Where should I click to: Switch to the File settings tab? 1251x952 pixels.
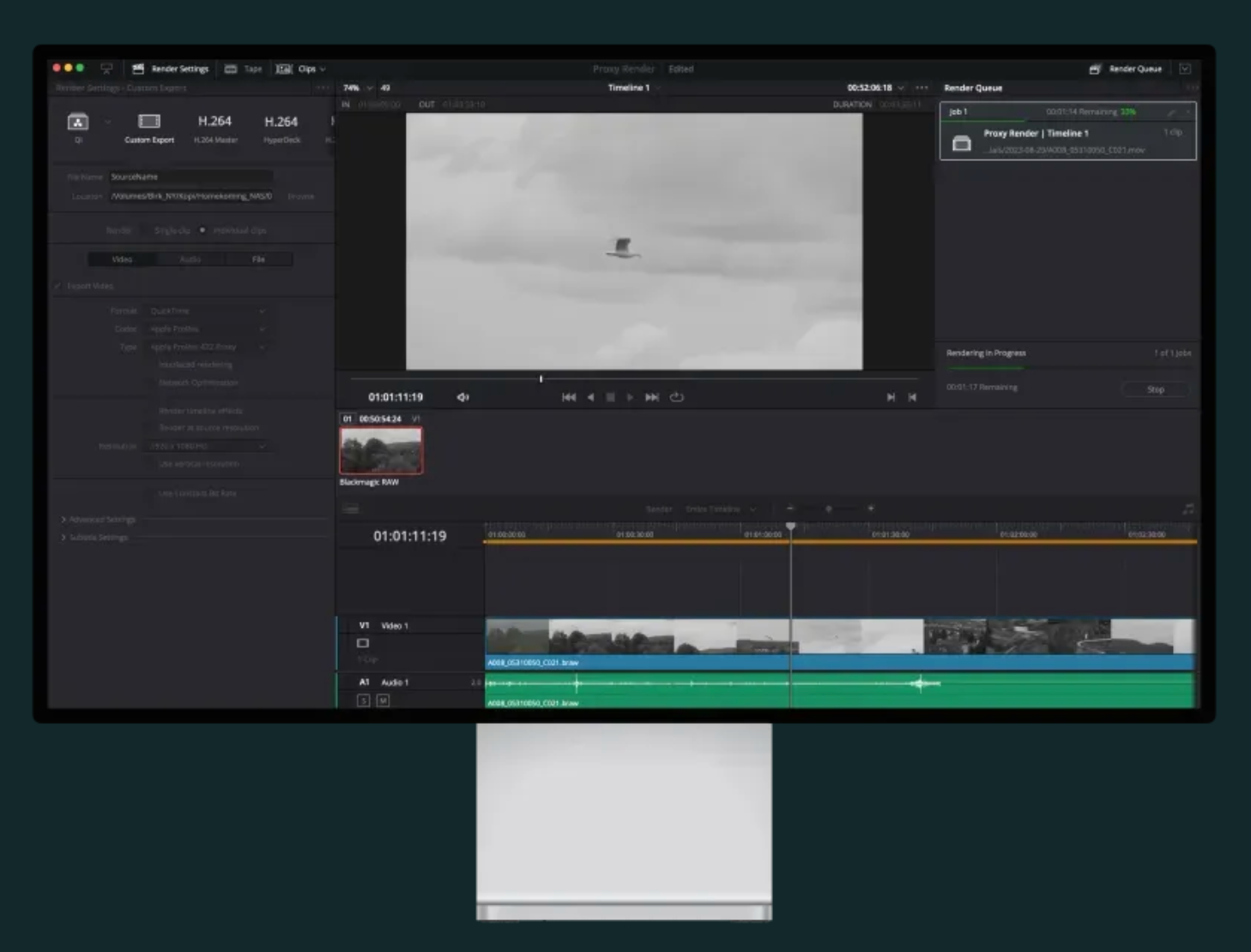258,259
